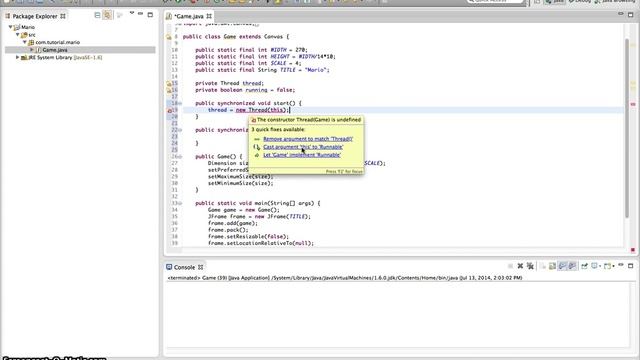Collapse the Mario project node
Screen dimensions: 640x360
coord(11,27)
